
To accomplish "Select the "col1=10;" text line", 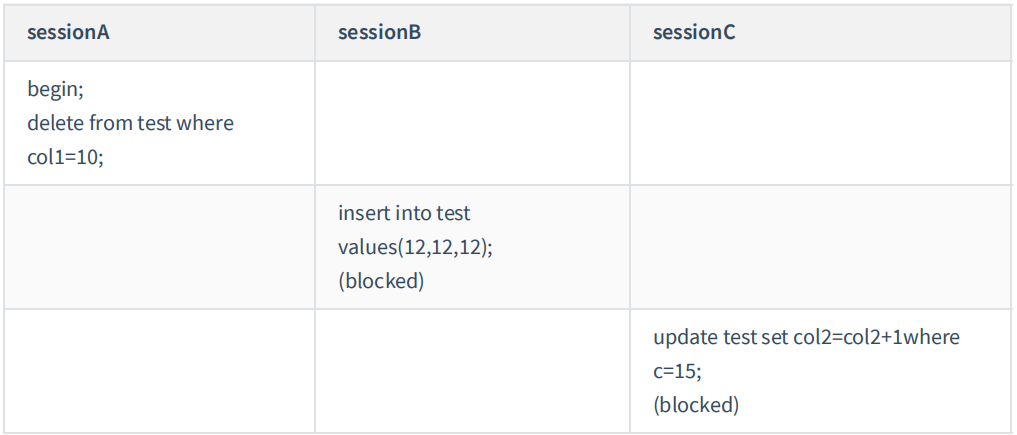I will tap(65, 156).
